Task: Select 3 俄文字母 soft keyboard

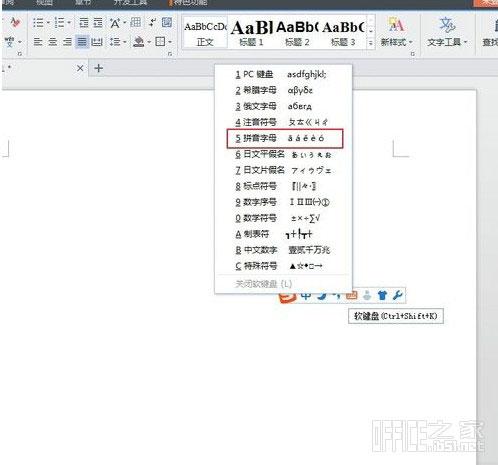Action: (283, 106)
